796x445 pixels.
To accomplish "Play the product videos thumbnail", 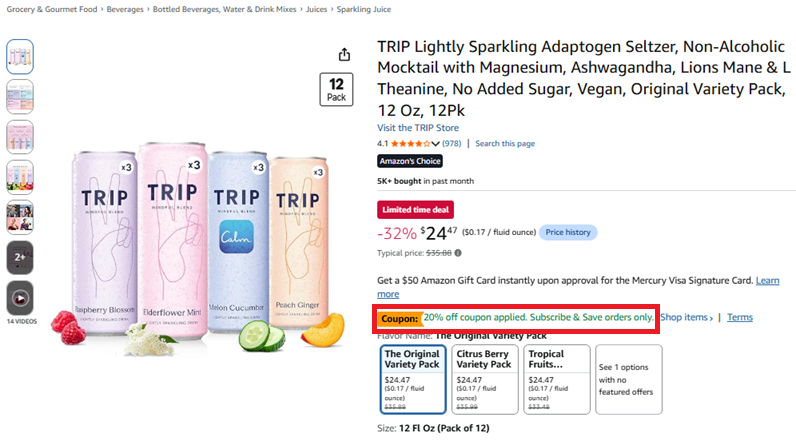I will click(x=20, y=298).
